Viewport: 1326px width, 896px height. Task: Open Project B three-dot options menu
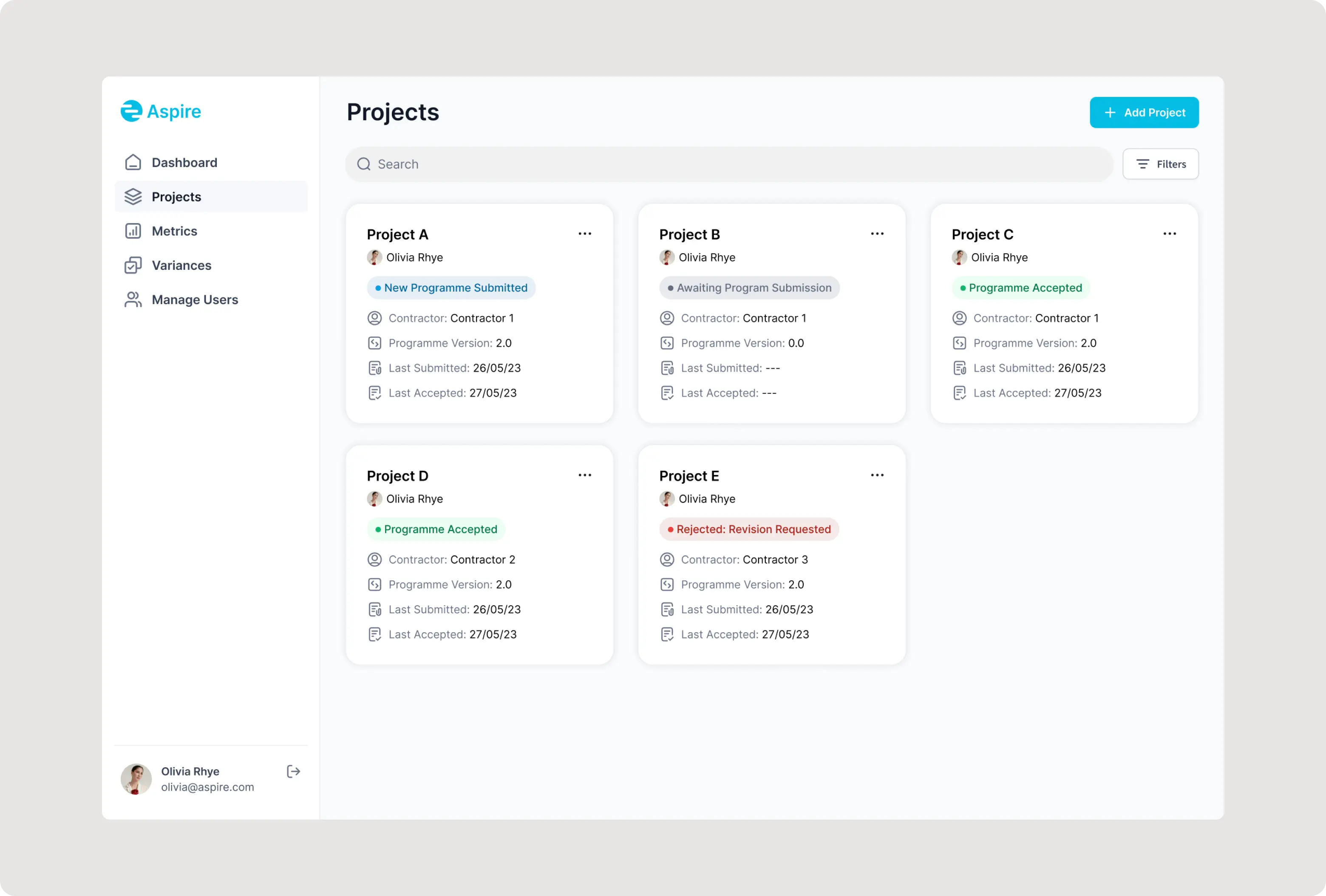pyautogui.click(x=877, y=234)
